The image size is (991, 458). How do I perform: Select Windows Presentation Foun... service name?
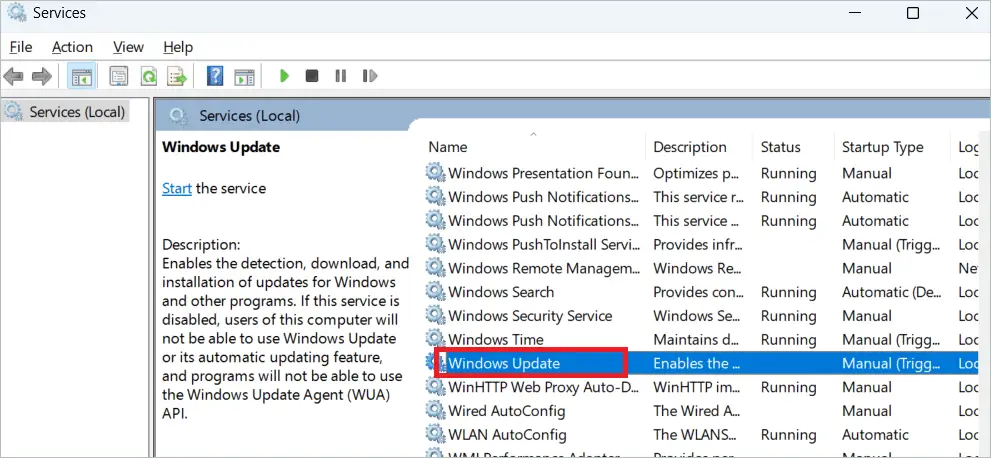(x=544, y=172)
